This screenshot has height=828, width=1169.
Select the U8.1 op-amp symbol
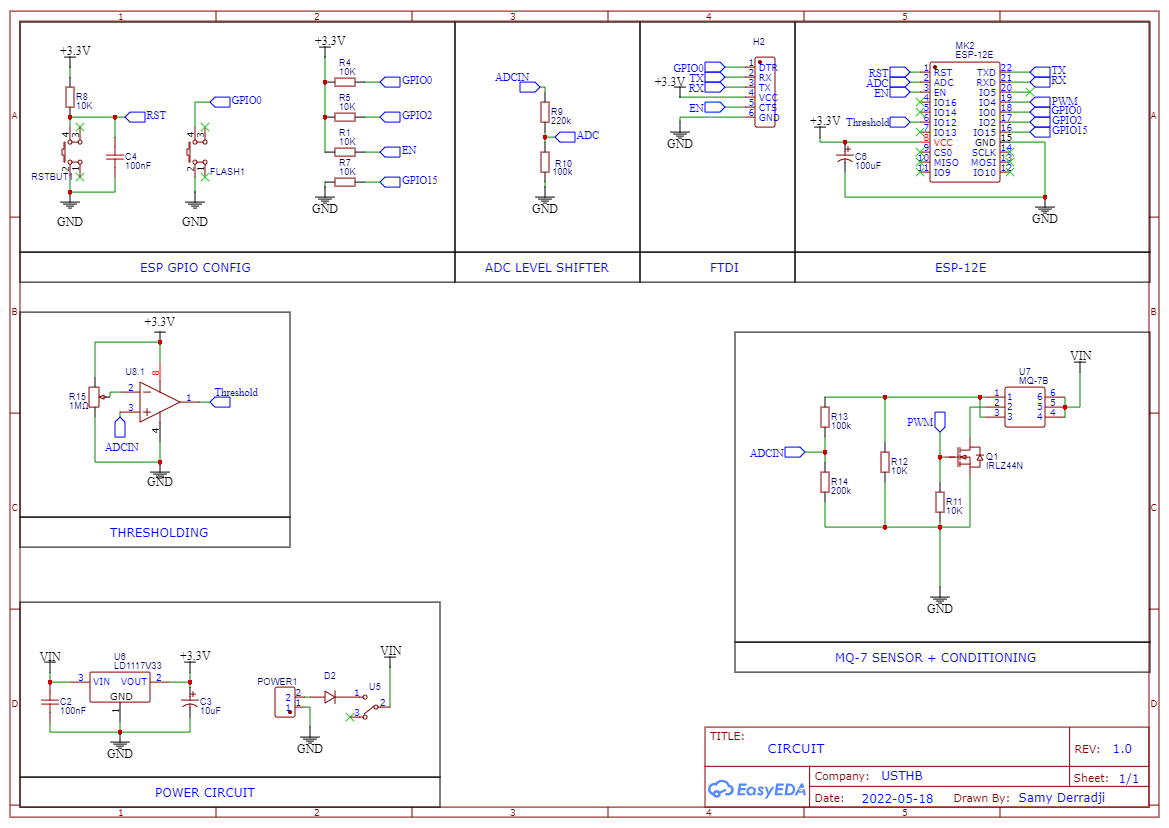(160, 402)
